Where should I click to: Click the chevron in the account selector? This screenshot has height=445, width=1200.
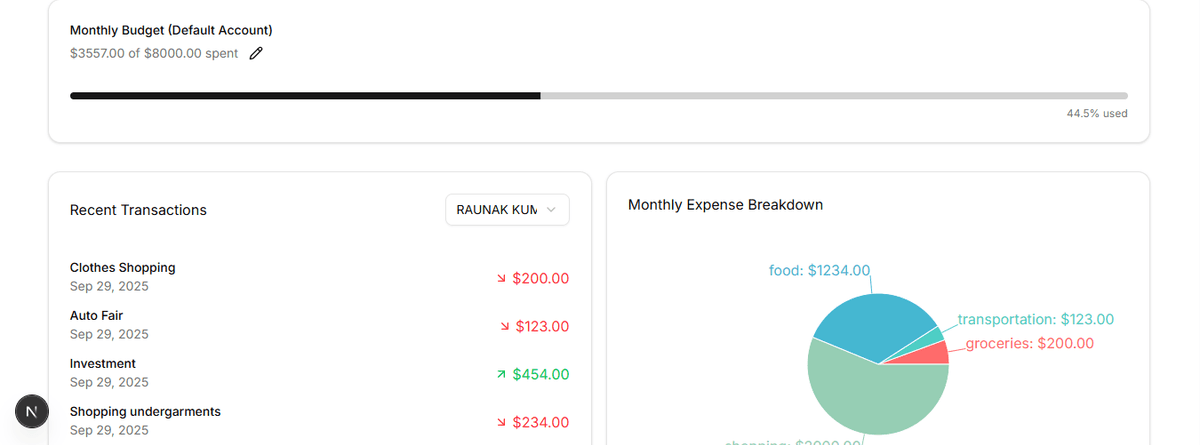click(x=551, y=210)
